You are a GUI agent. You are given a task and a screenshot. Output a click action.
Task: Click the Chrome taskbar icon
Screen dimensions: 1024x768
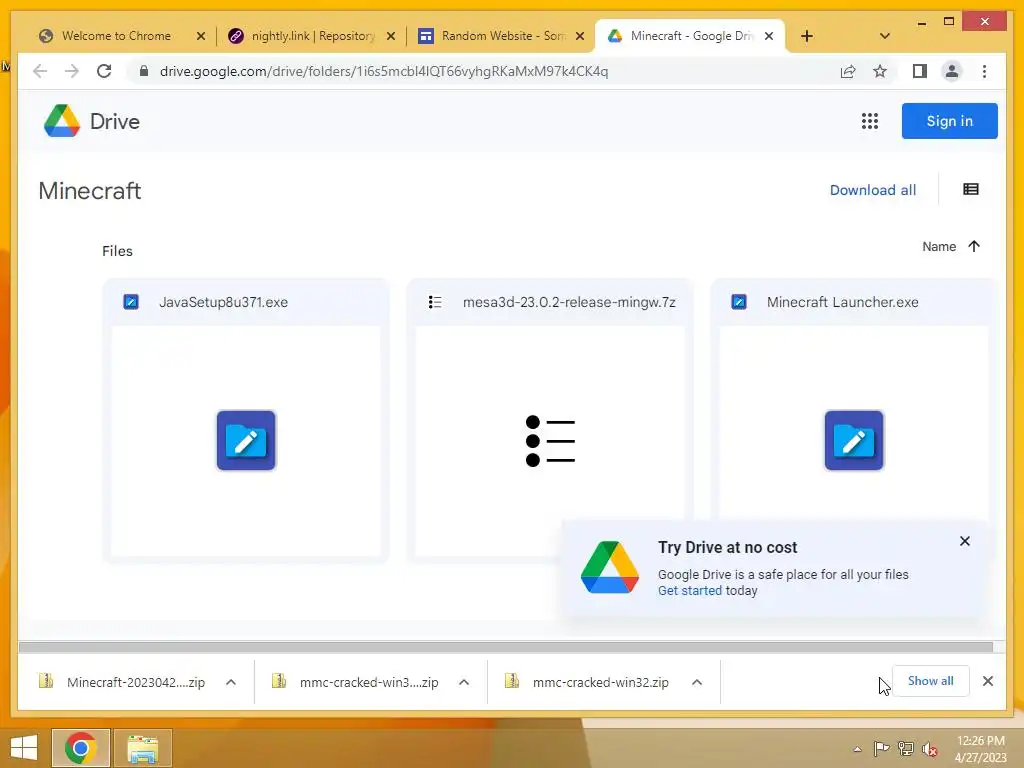pos(81,748)
